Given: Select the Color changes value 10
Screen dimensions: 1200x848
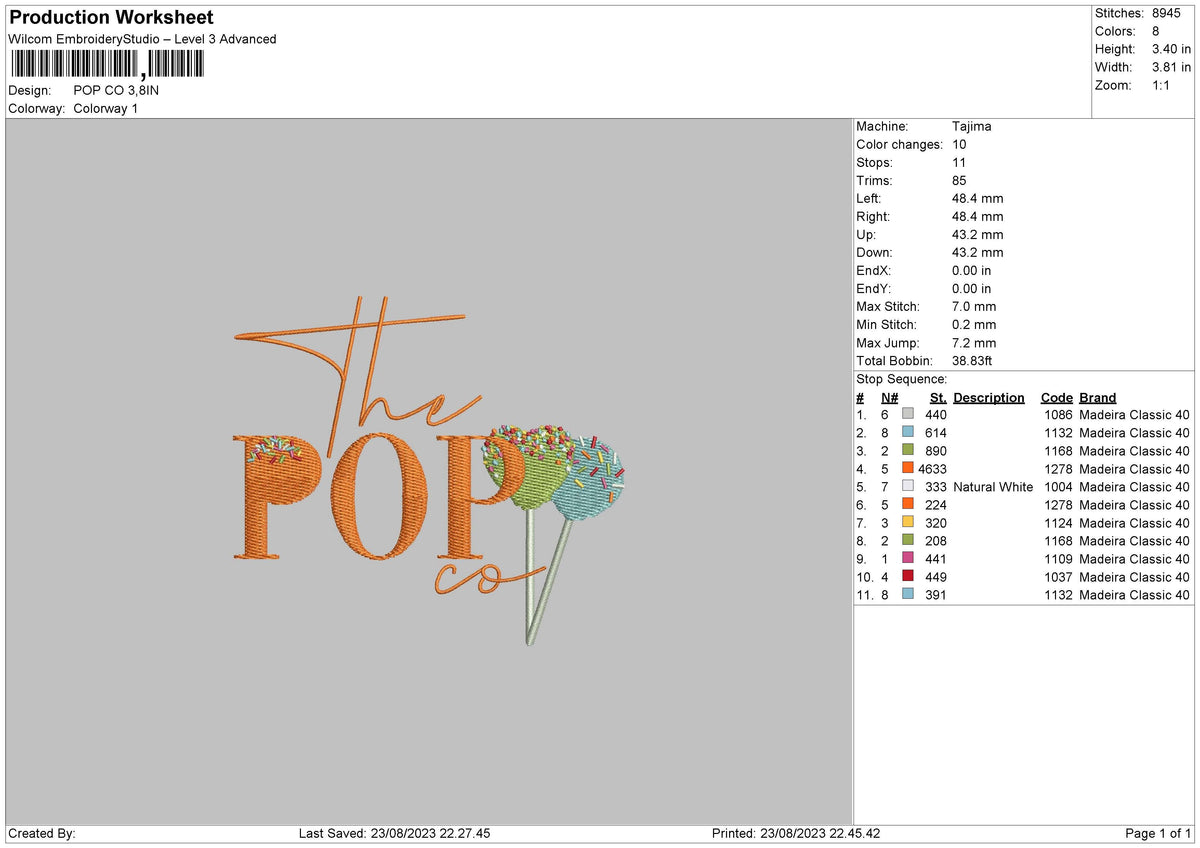Looking at the screenshot, I should [x=961, y=145].
